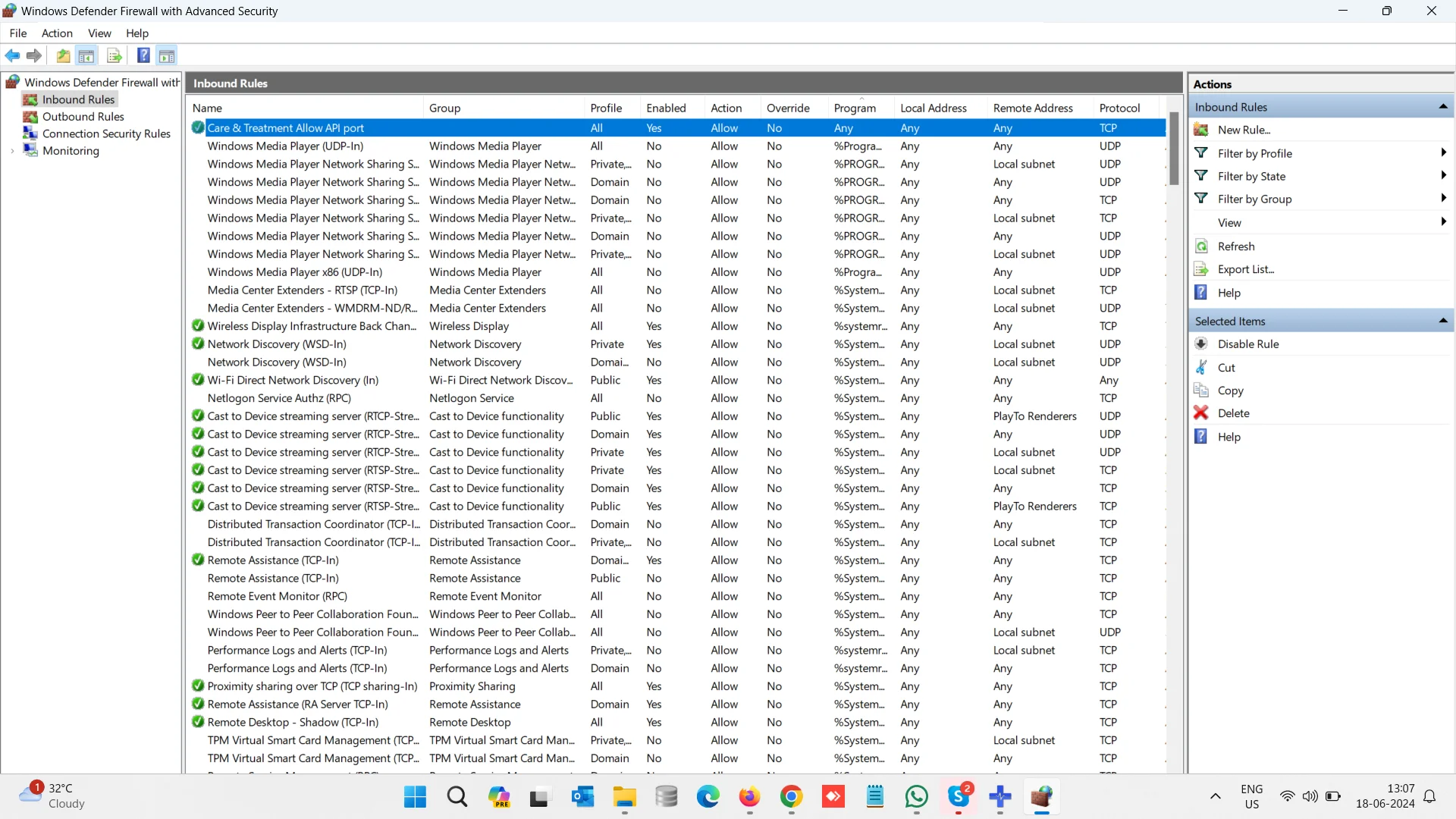Select Remote Desktop - Shadow (TCP-In) rule

click(x=676, y=722)
